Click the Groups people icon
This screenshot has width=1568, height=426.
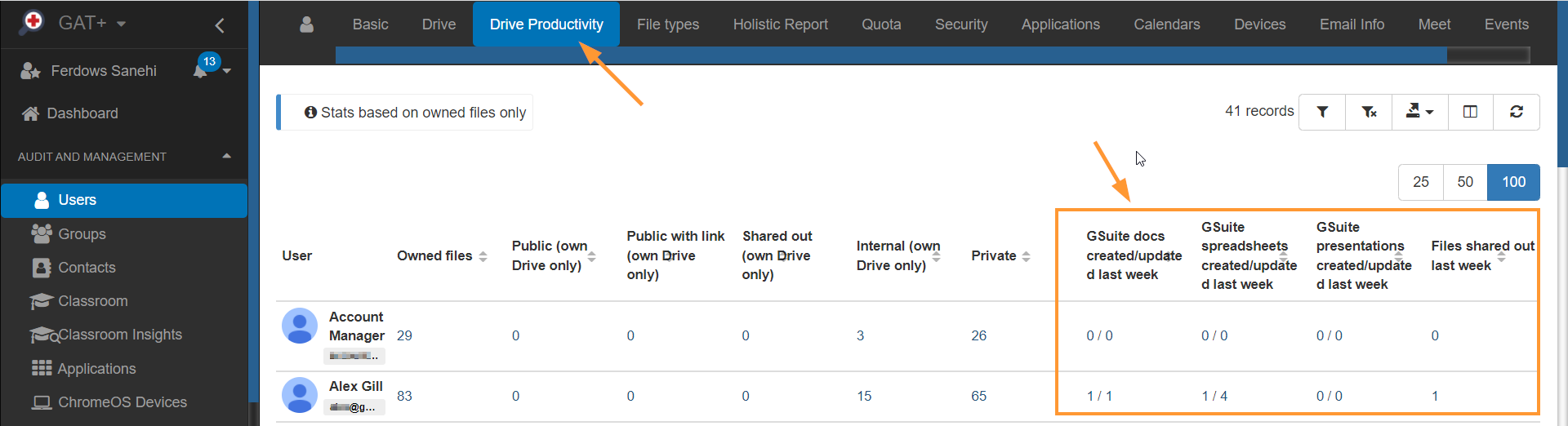42,233
